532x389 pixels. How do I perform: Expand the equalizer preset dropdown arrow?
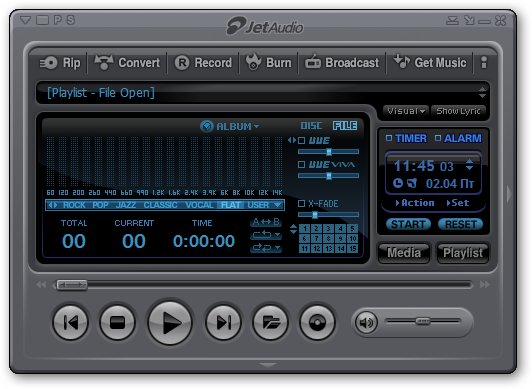tap(278, 205)
